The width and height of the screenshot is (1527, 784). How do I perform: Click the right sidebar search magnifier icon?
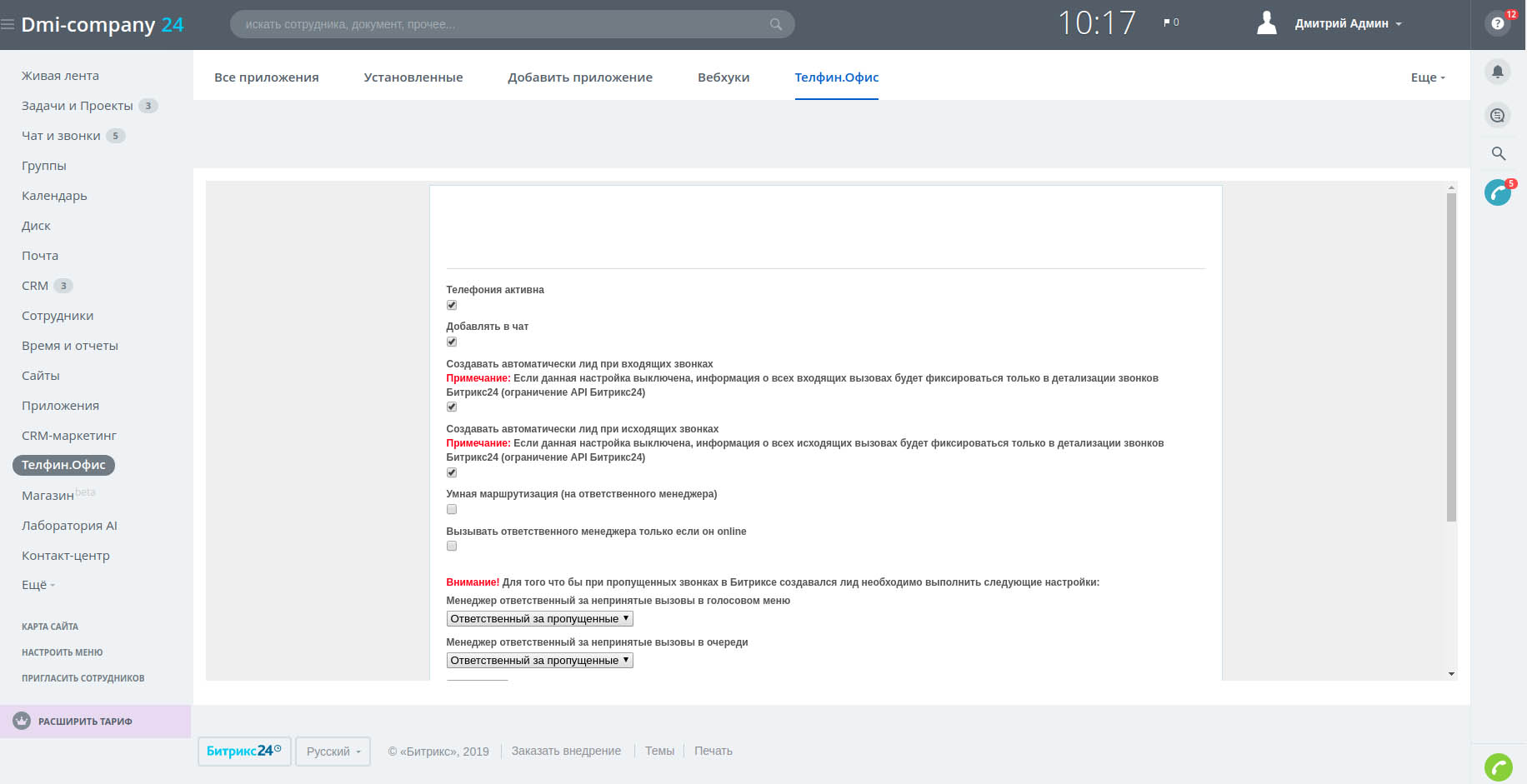[1498, 153]
